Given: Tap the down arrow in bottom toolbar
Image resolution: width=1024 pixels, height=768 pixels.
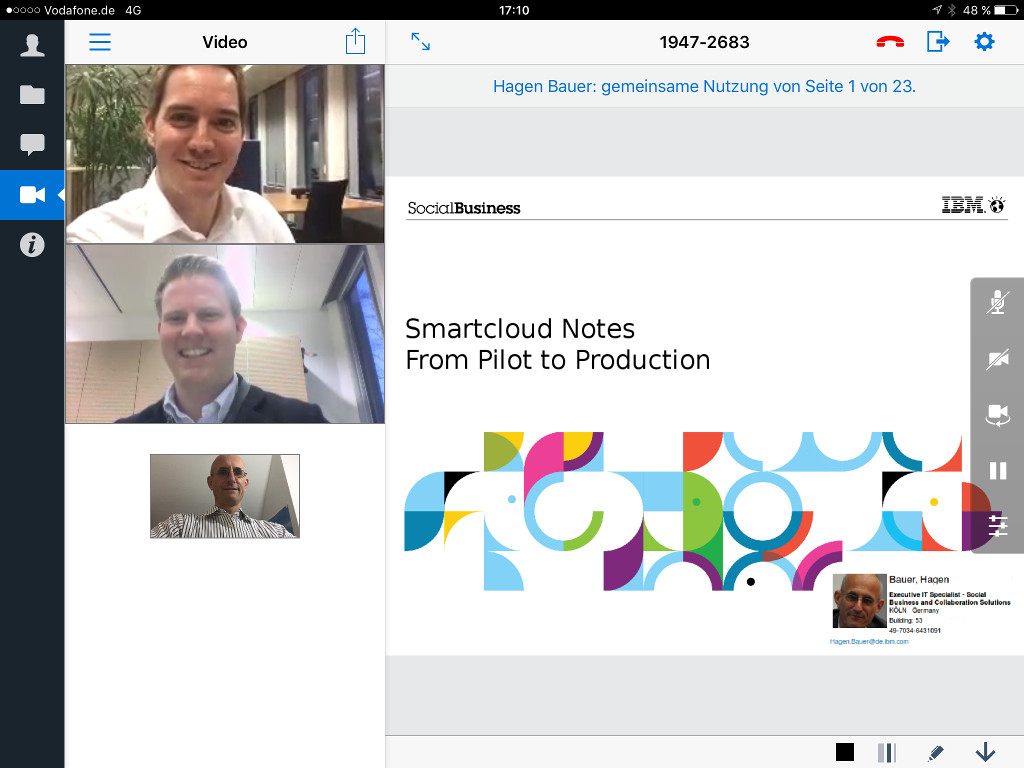Looking at the screenshot, I should (x=985, y=752).
